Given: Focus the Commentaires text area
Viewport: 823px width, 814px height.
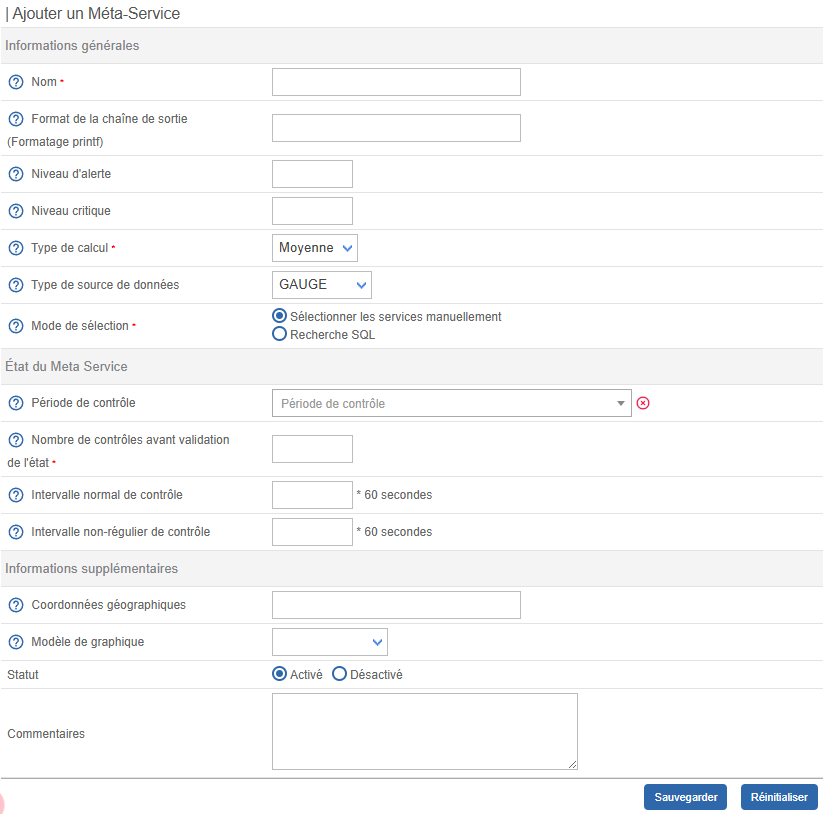Looking at the screenshot, I should pyautogui.click(x=424, y=731).
